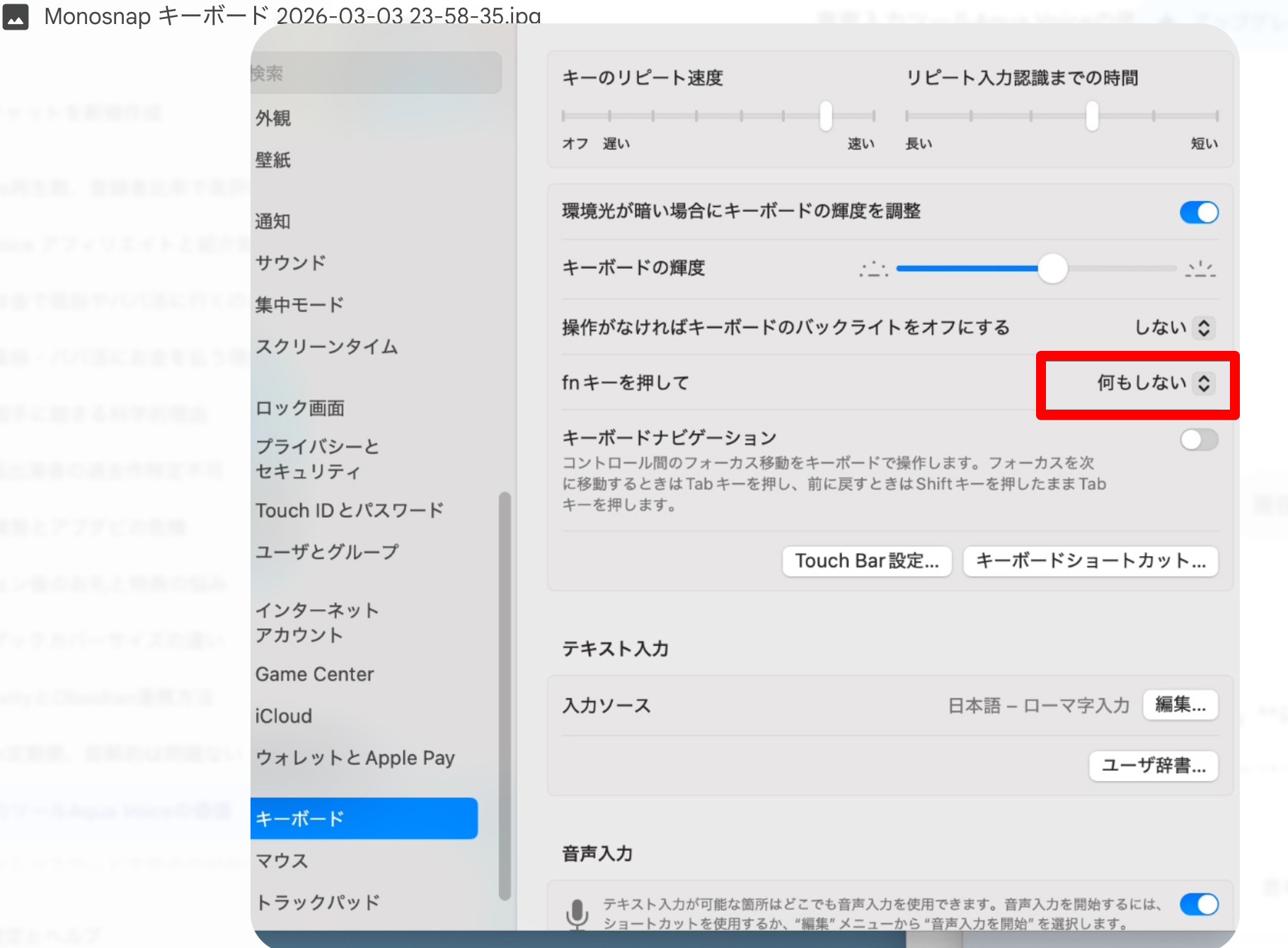The image size is (1288, 948).
Task: Open the ユーザ辞書… button
Action: click(1153, 766)
